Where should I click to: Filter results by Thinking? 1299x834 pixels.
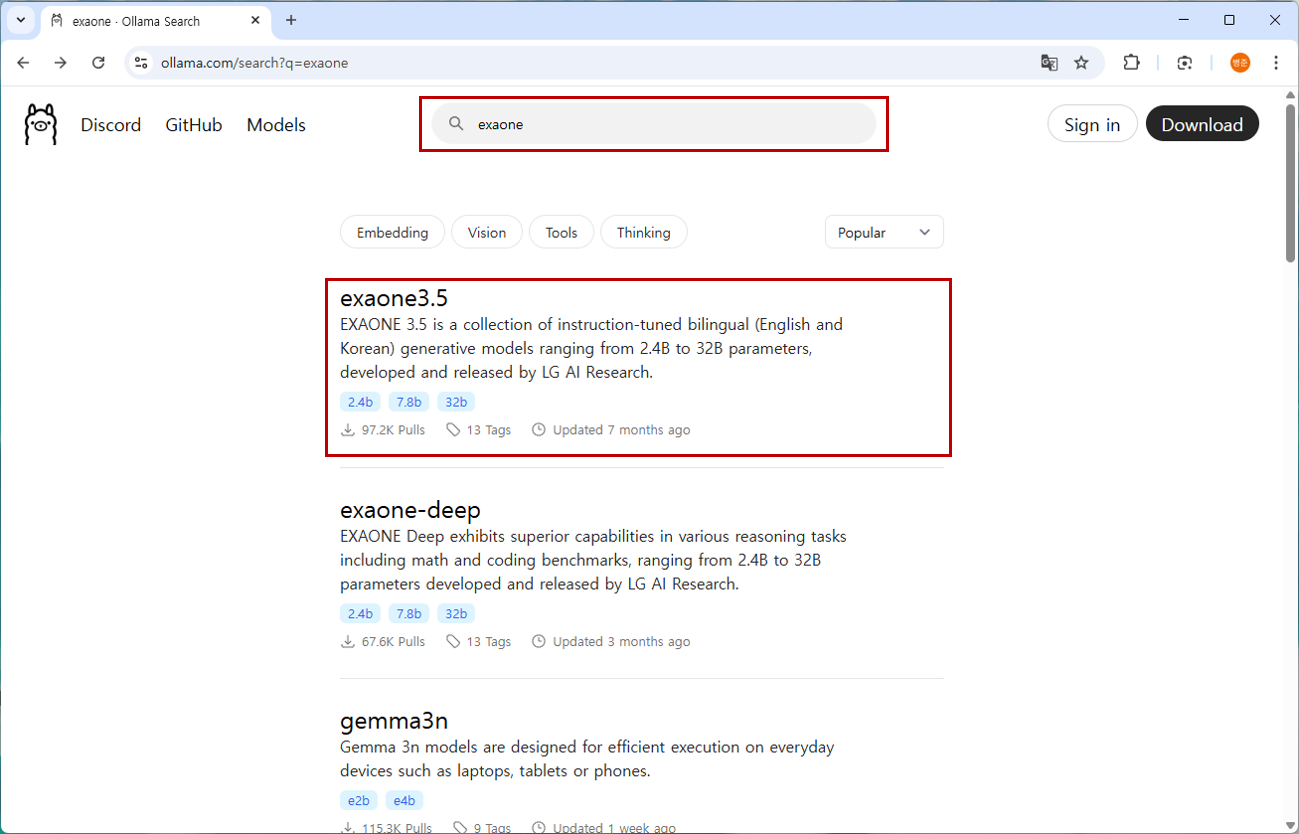click(644, 232)
